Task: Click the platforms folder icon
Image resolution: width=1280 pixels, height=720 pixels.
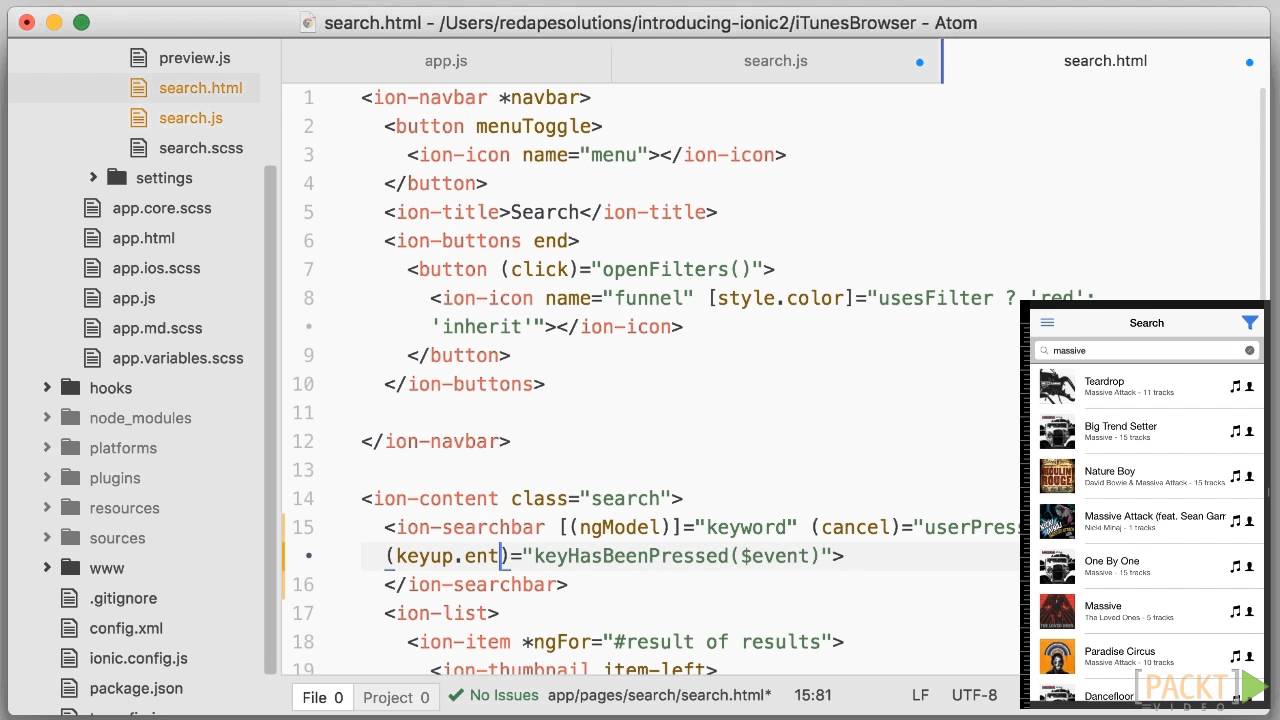Action: (x=70, y=447)
